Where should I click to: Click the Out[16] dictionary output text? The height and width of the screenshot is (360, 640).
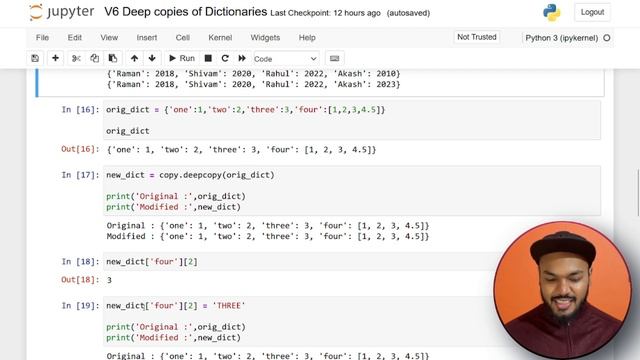241,150
